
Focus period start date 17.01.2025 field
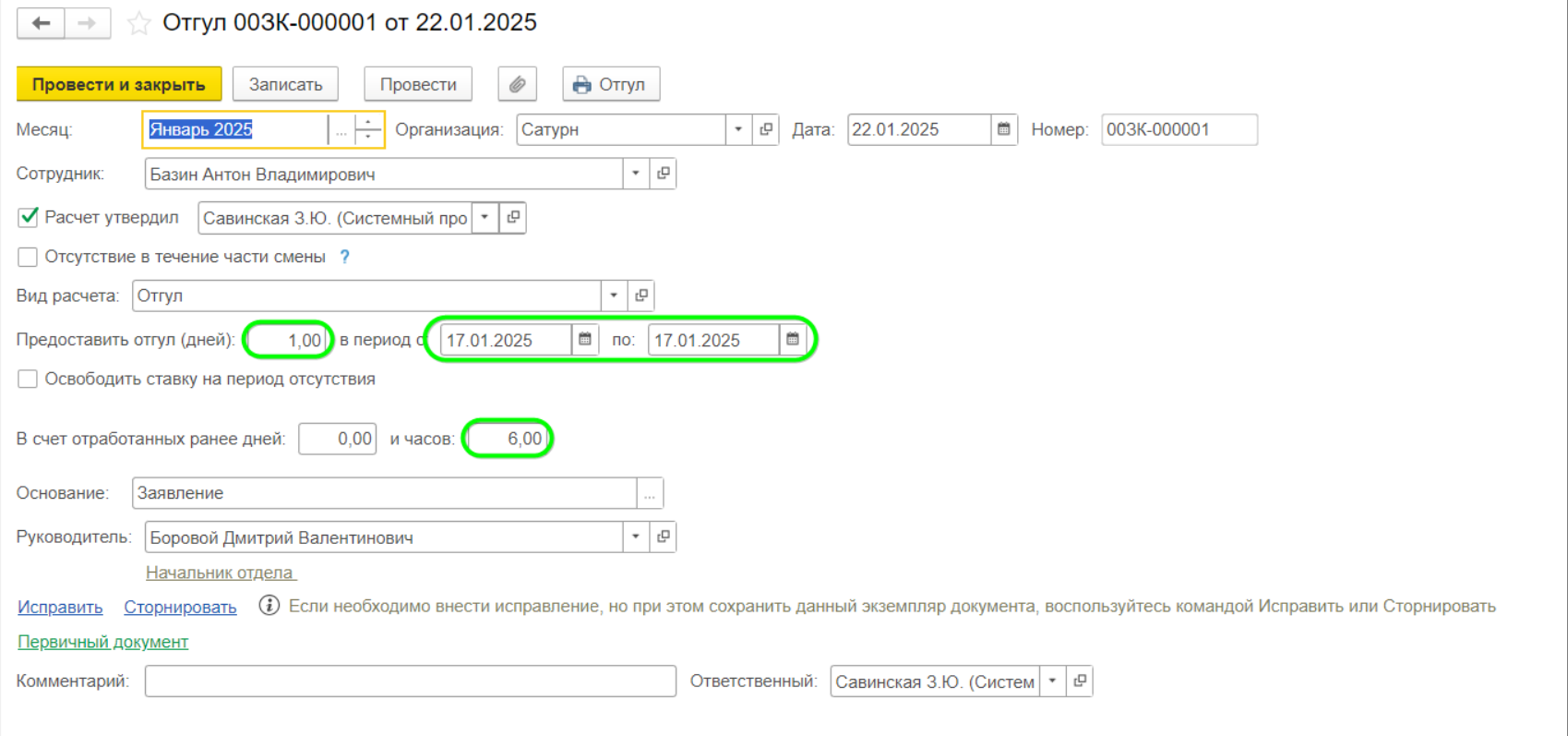coord(506,340)
